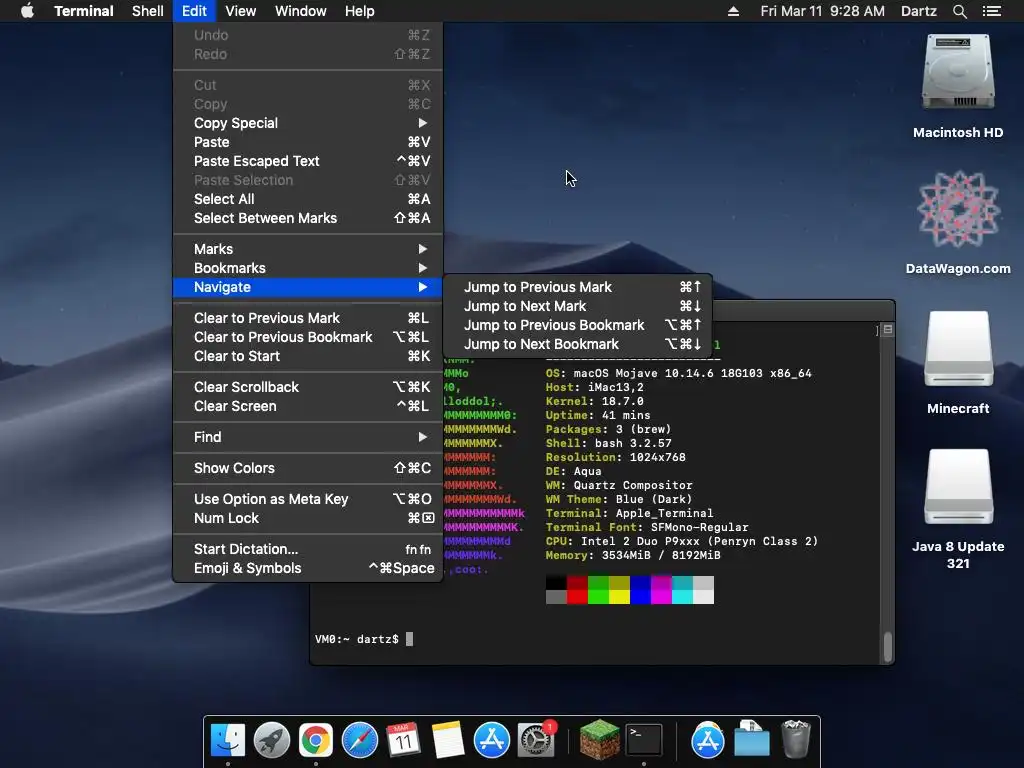Choose Clear to Previous Bookmark
1024x768 pixels.
click(x=308, y=336)
